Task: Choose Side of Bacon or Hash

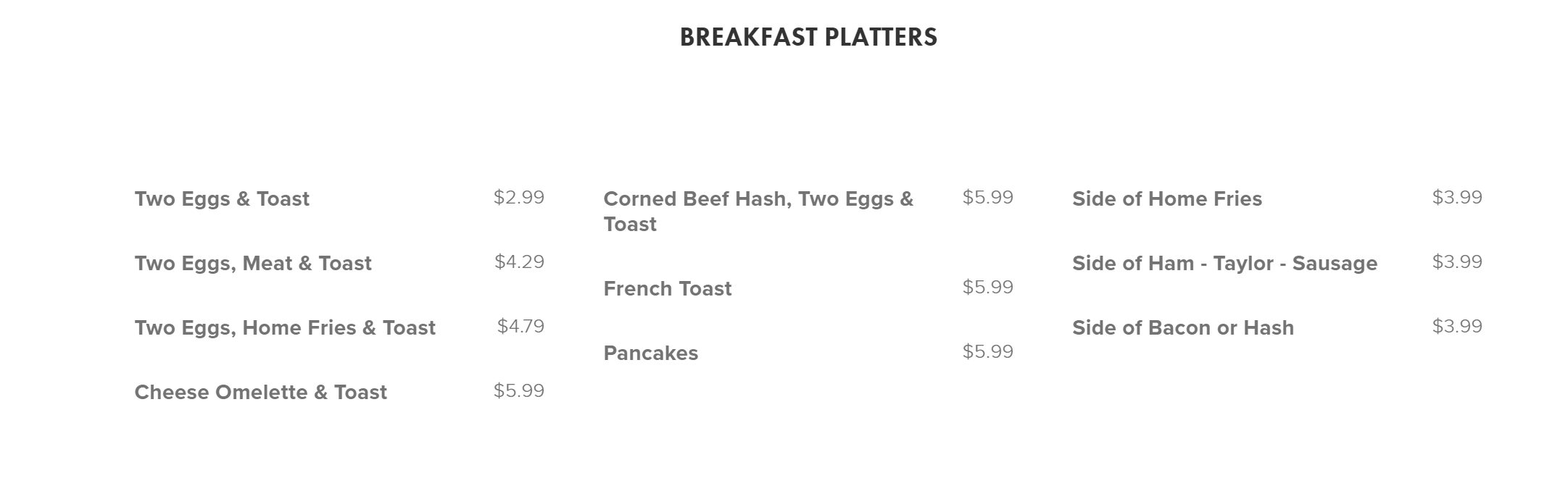Action: (1183, 328)
